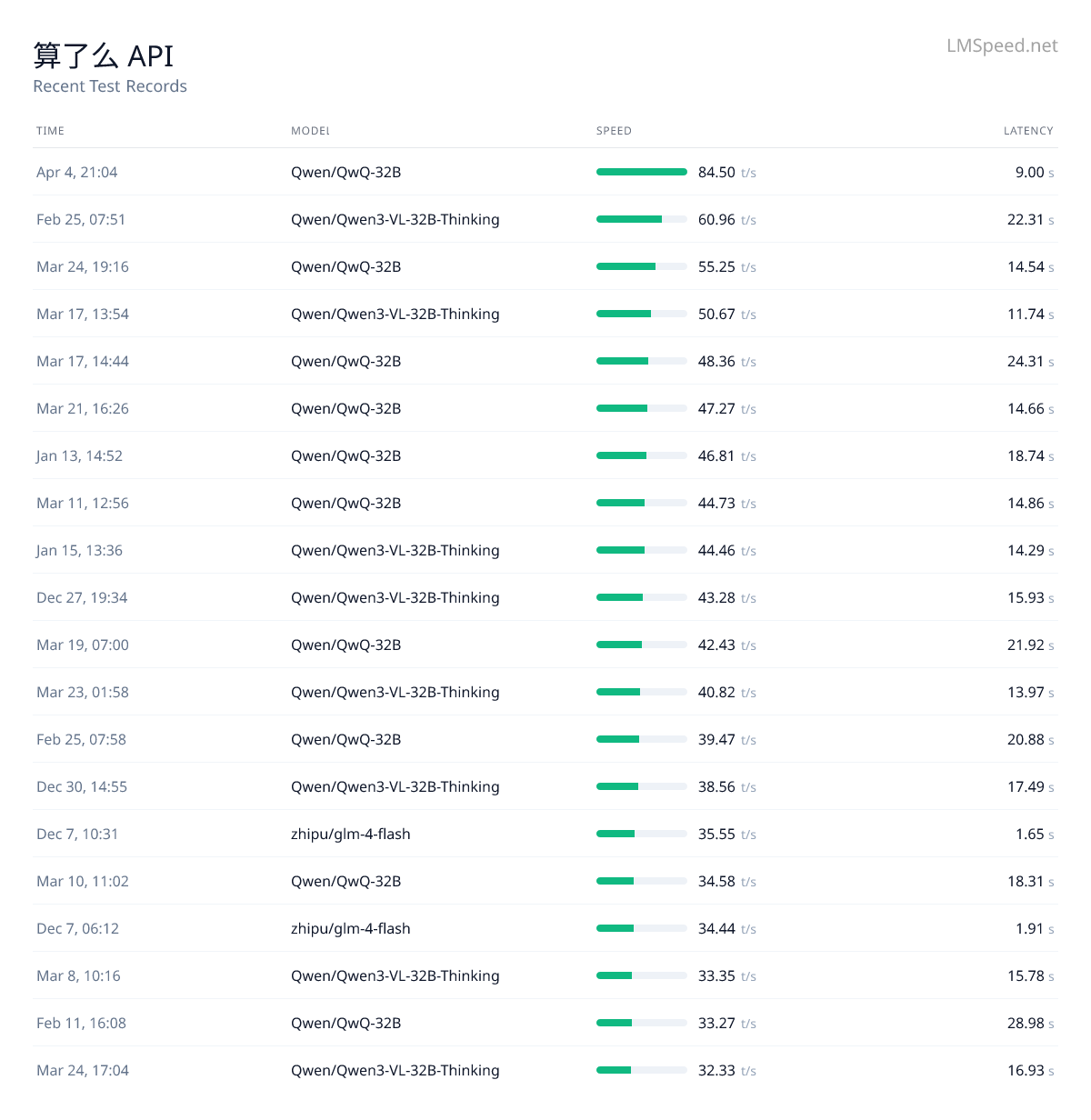Select the Feb 25, 07:58 timestamp

pyautogui.click(x=81, y=739)
